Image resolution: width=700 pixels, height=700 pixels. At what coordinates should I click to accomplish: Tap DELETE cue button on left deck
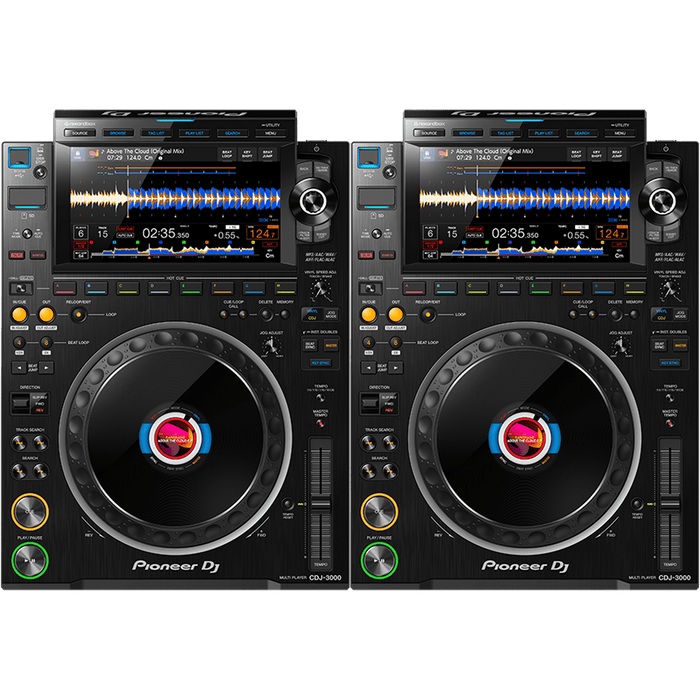pyautogui.click(x=266, y=315)
